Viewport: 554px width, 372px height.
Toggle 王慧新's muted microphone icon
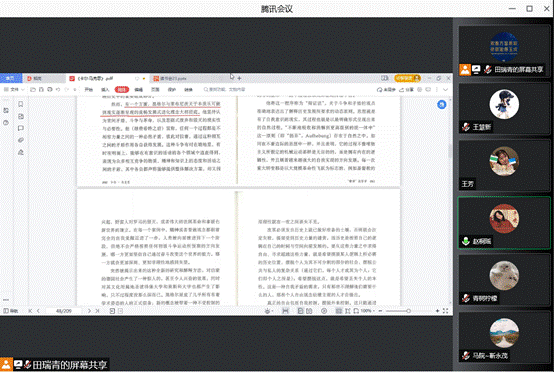pyautogui.click(x=466, y=127)
